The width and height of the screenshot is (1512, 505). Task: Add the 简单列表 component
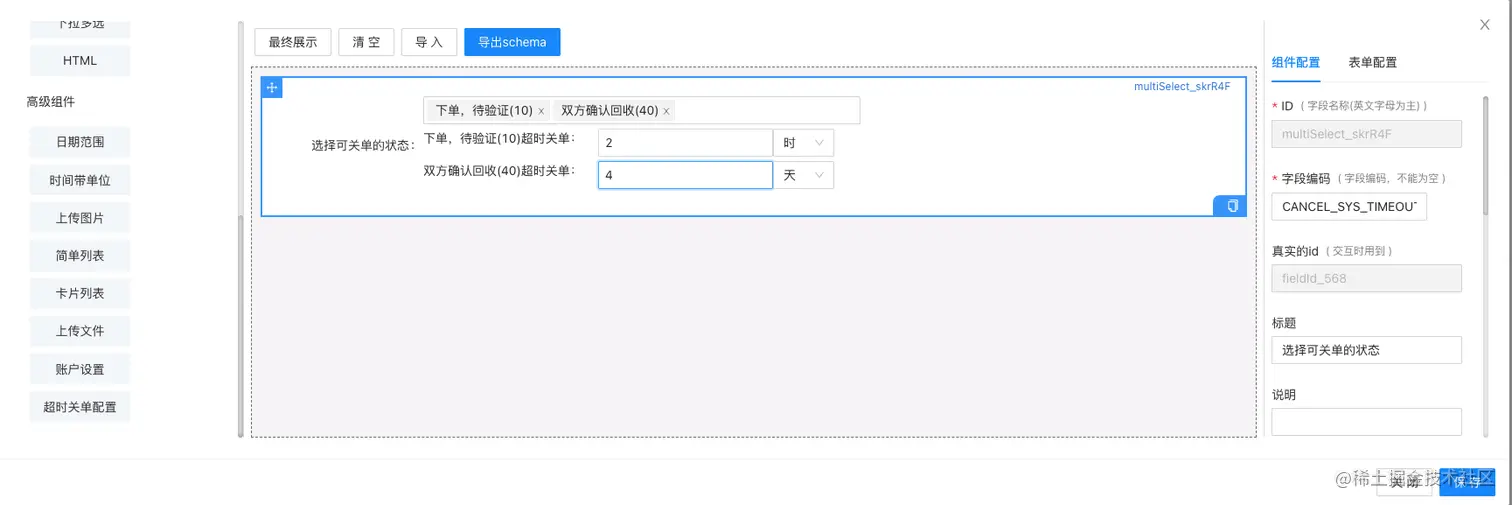coord(80,256)
